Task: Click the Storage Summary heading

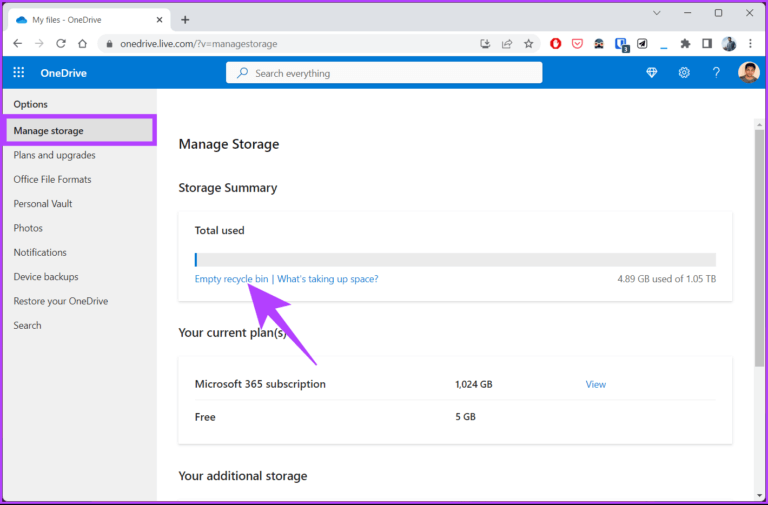Action: coord(228,188)
